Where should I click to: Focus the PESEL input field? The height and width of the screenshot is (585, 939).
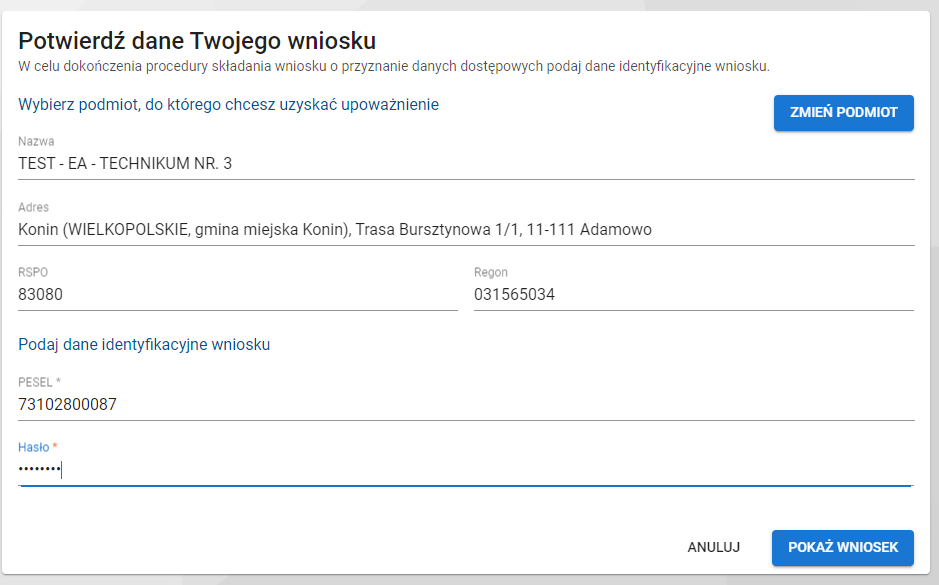pos(466,405)
